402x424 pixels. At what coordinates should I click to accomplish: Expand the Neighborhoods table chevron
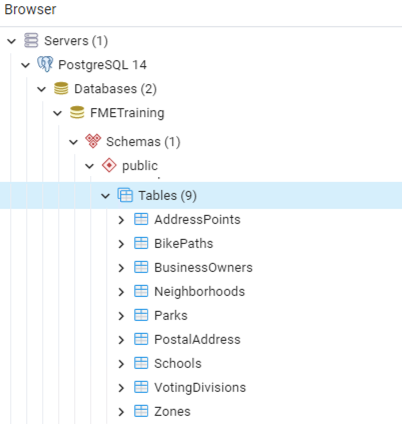tap(121, 292)
